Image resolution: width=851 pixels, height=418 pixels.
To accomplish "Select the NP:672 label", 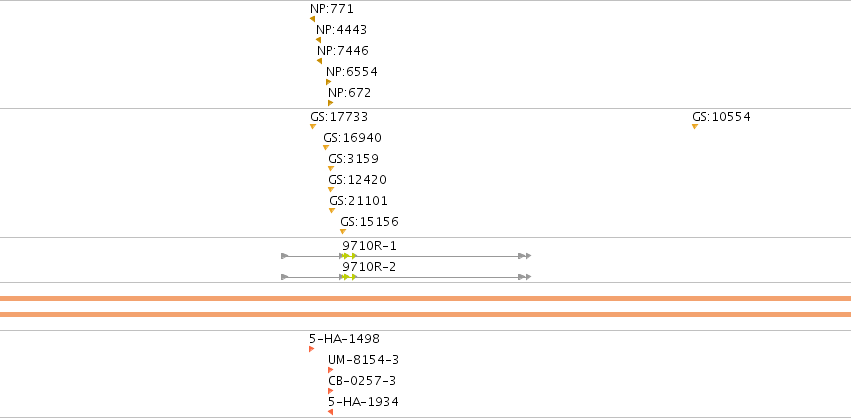I will point(350,93).
